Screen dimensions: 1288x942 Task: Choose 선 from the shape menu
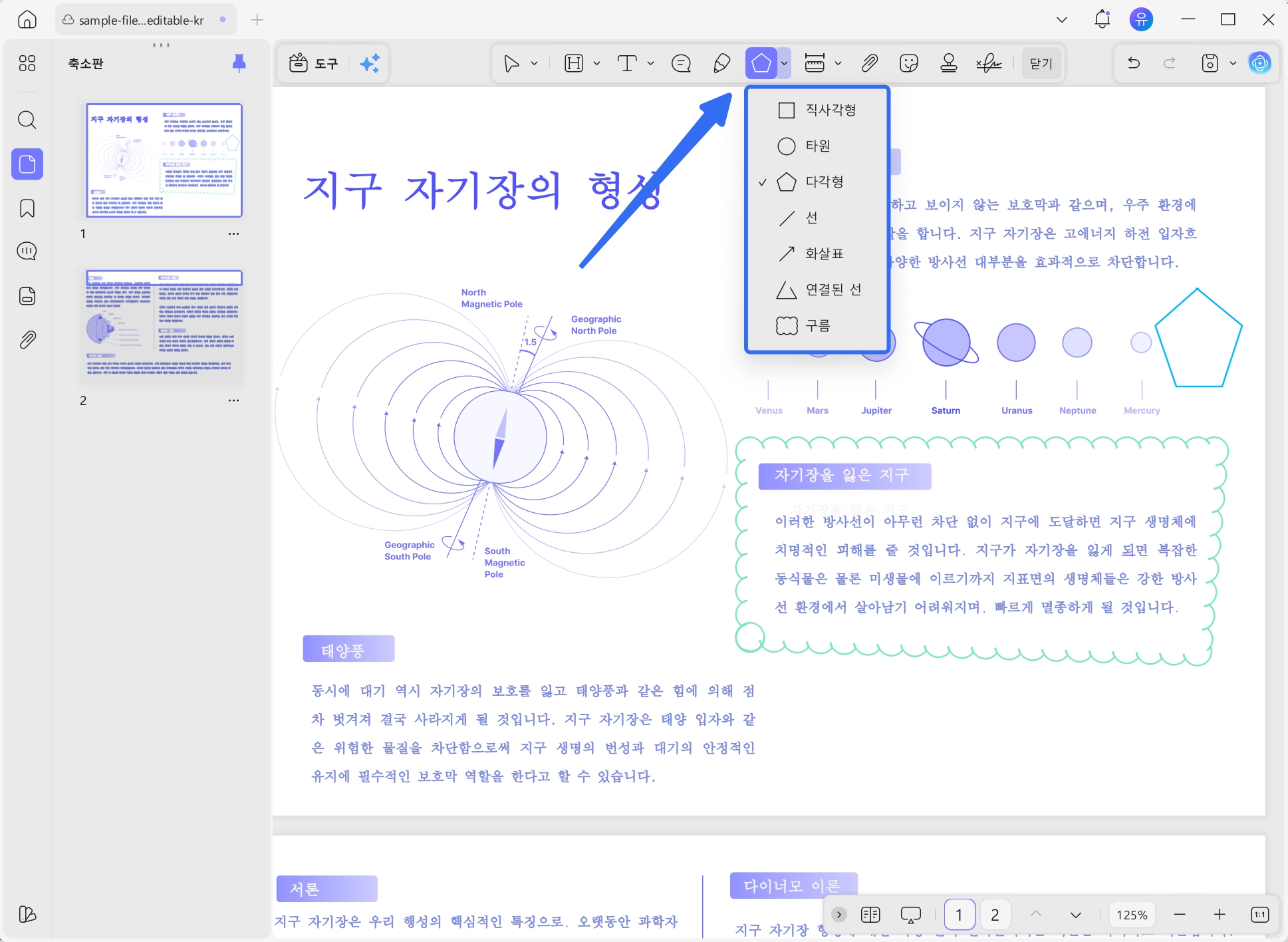point(818,218)
